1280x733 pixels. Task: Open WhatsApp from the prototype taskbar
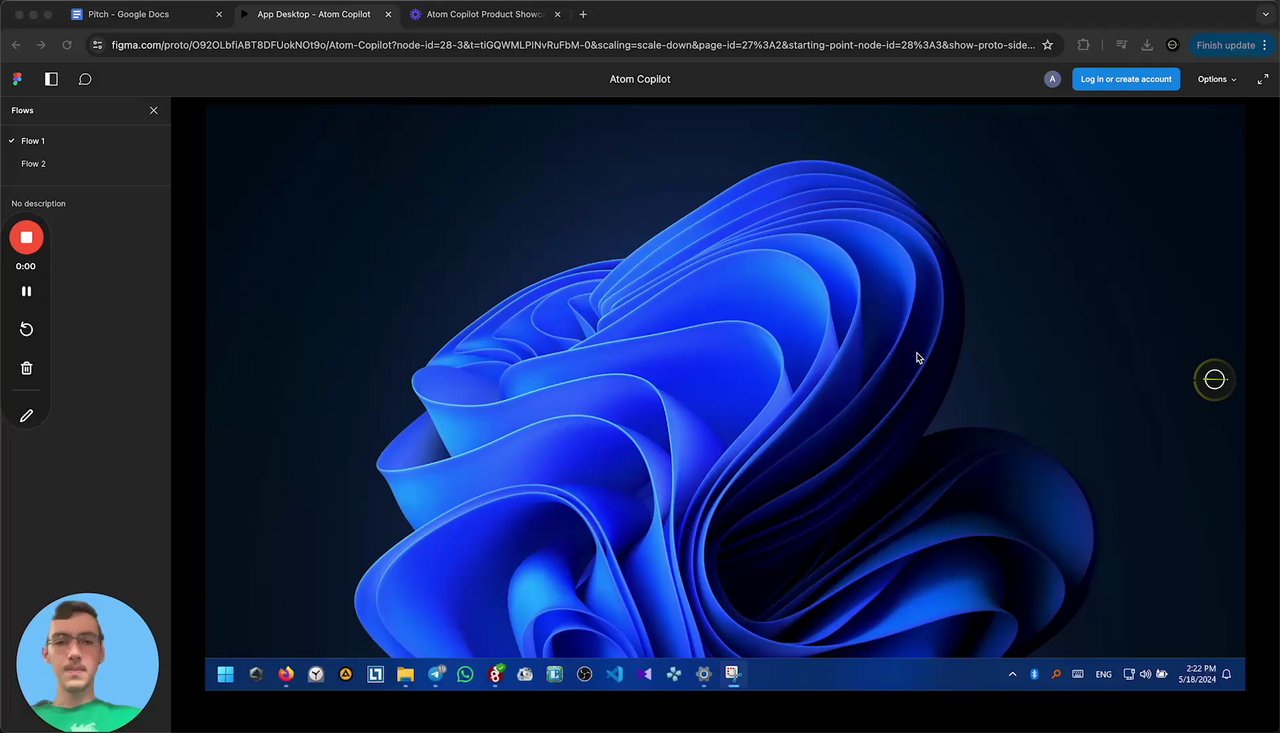click(465, 674)
